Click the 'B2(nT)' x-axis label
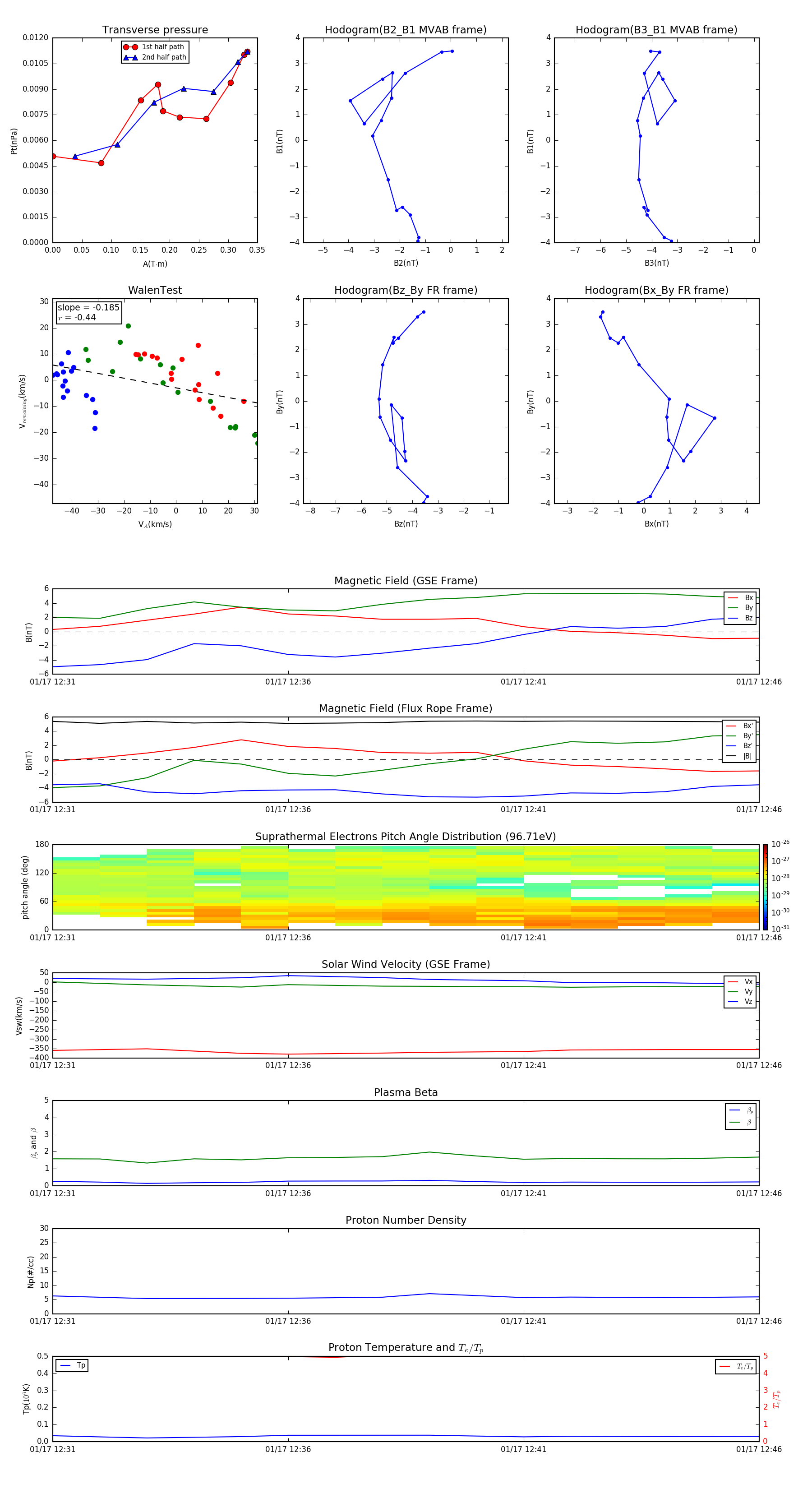This screenshot has width=812, height=1489. pos(406,263)
